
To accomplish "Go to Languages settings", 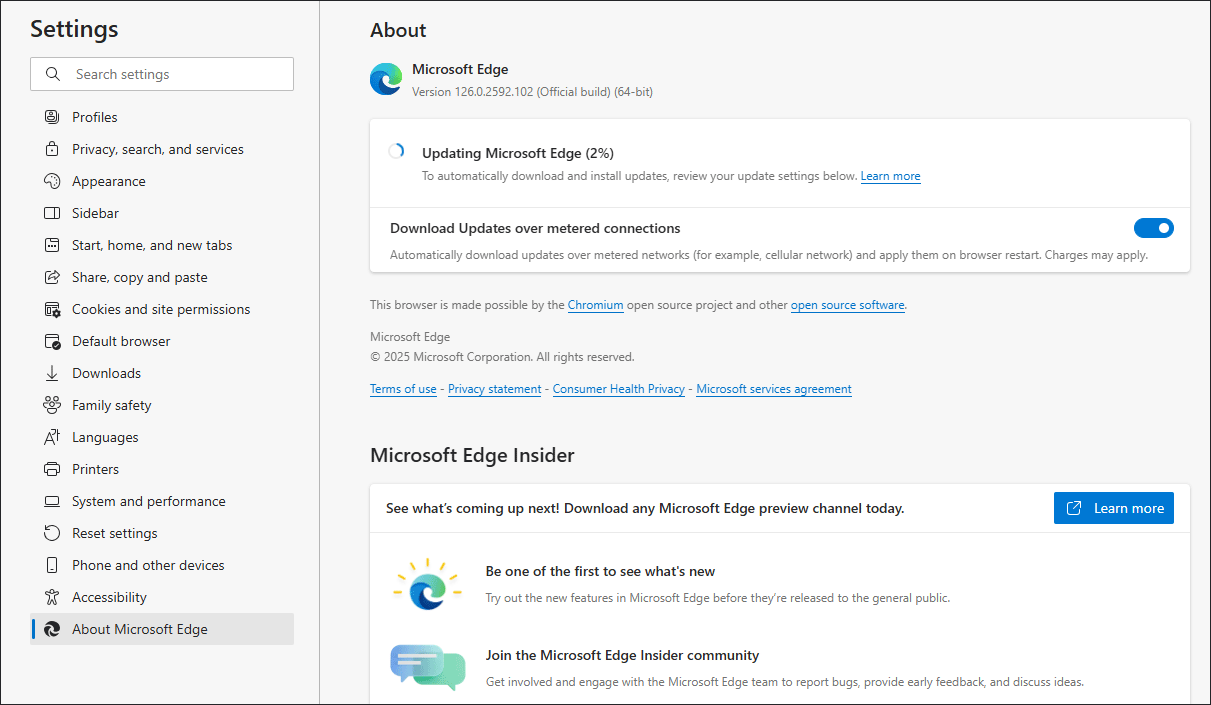I will pos(162,437).
